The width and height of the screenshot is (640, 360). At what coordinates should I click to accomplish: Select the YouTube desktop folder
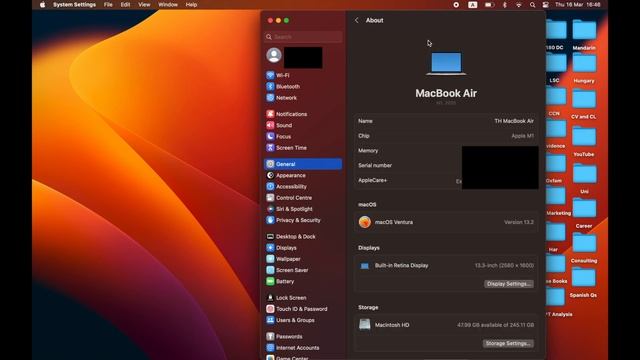tap(584, 141)
